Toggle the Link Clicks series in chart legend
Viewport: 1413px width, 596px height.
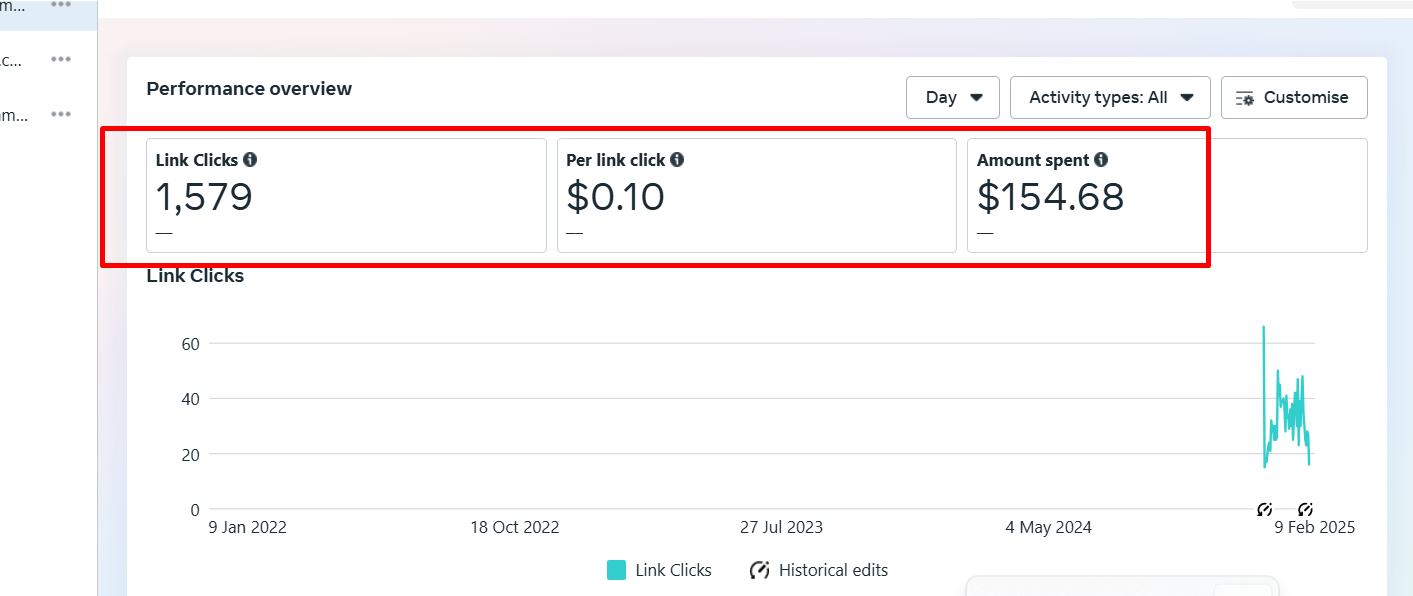coord(660,570)
